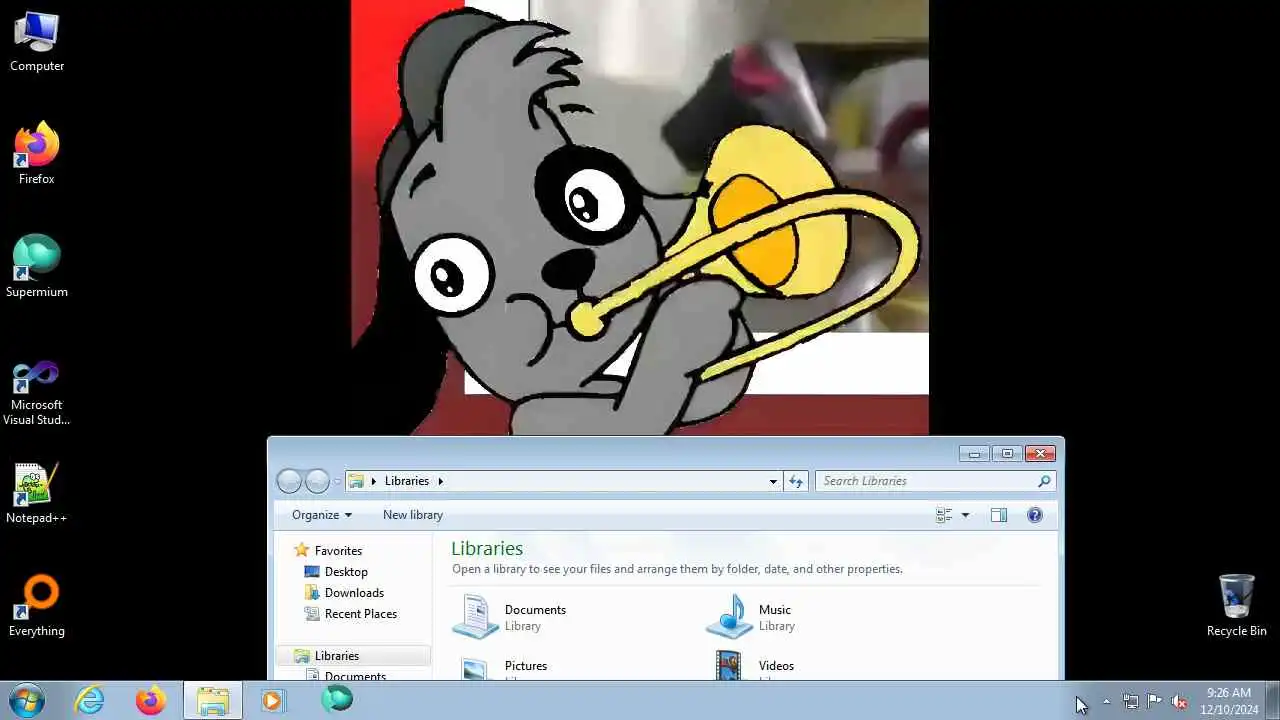Toggle the preview pane
1280x720 pixels.
point(998,515)
